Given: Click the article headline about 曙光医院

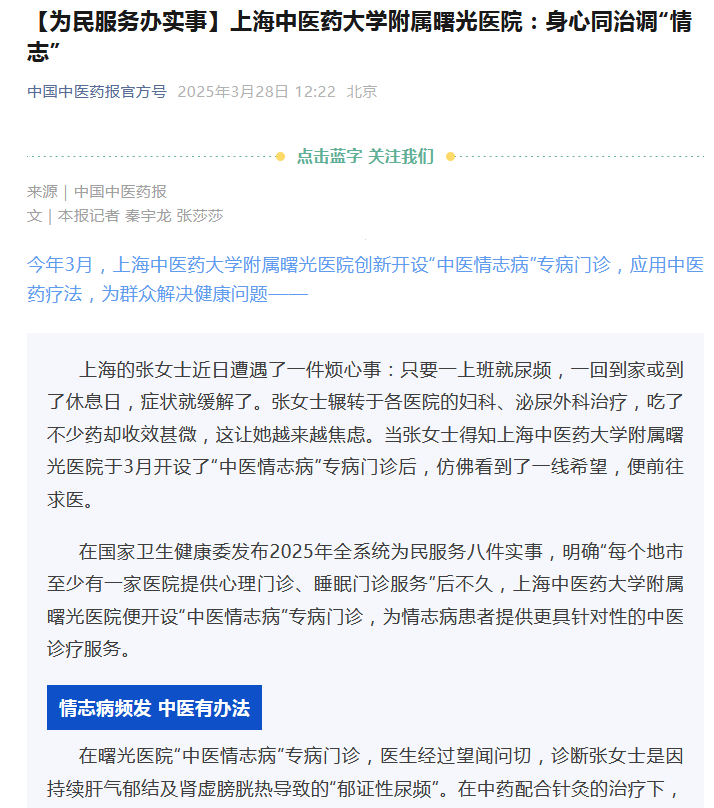Looking at the screenshot, I should [360, 37].
